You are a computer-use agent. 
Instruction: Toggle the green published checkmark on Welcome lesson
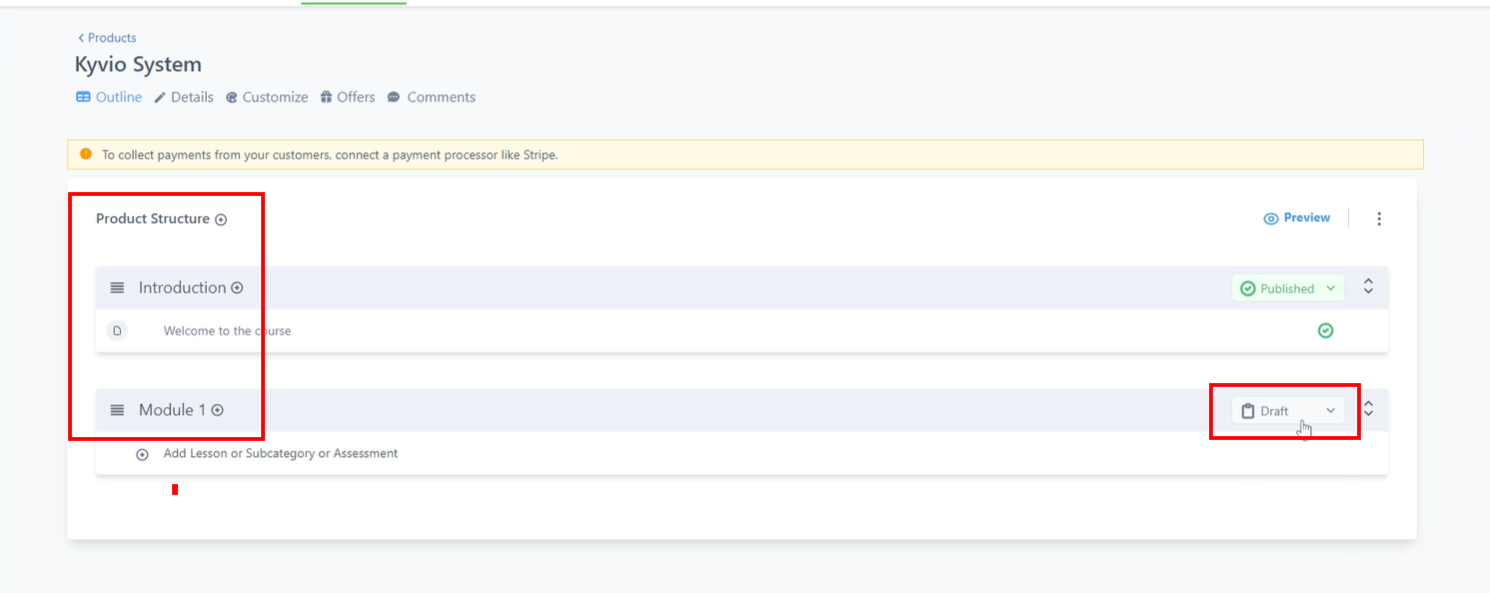point(1325,331)
